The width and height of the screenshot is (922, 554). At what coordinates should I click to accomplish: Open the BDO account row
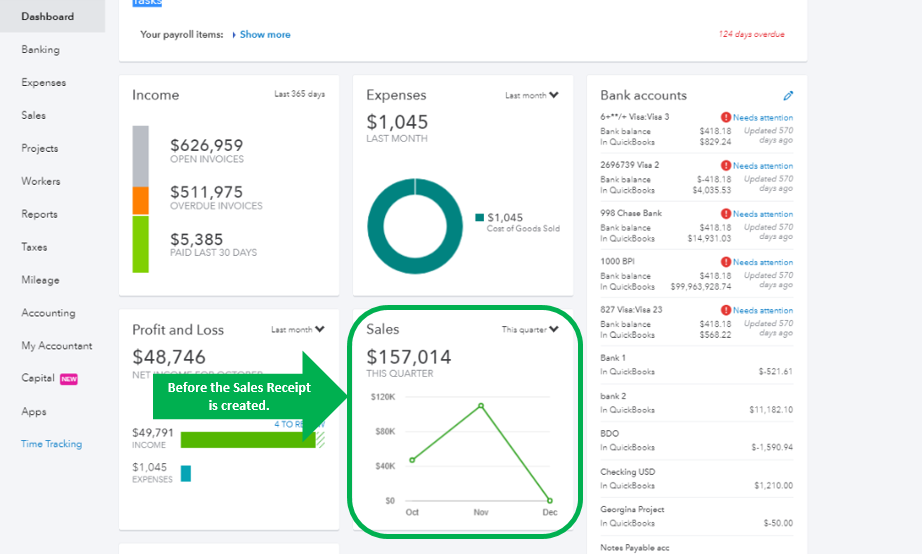pyautogui.click(x=696, y=440)
